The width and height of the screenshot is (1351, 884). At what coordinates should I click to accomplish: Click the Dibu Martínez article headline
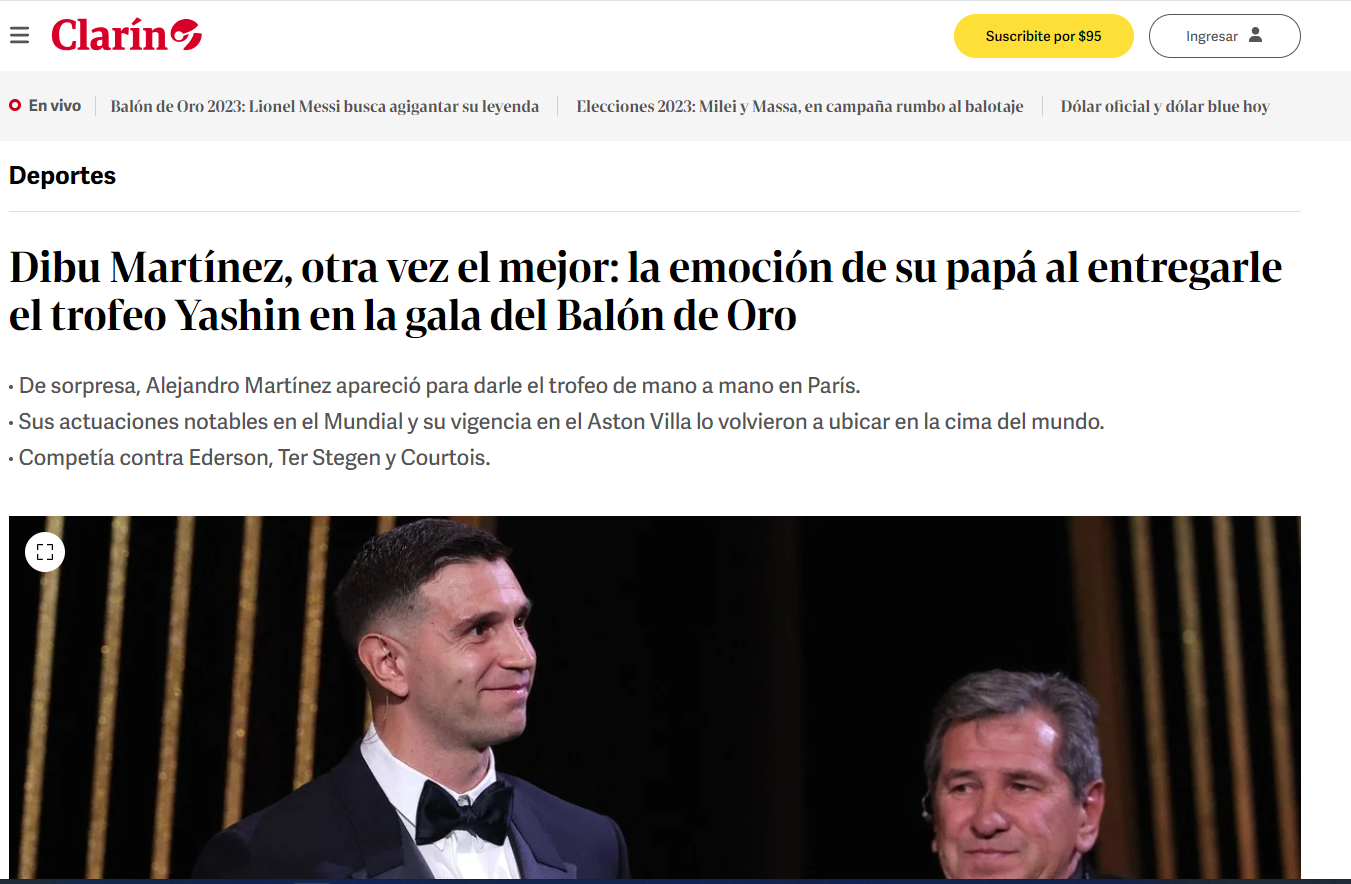(646, 292)
